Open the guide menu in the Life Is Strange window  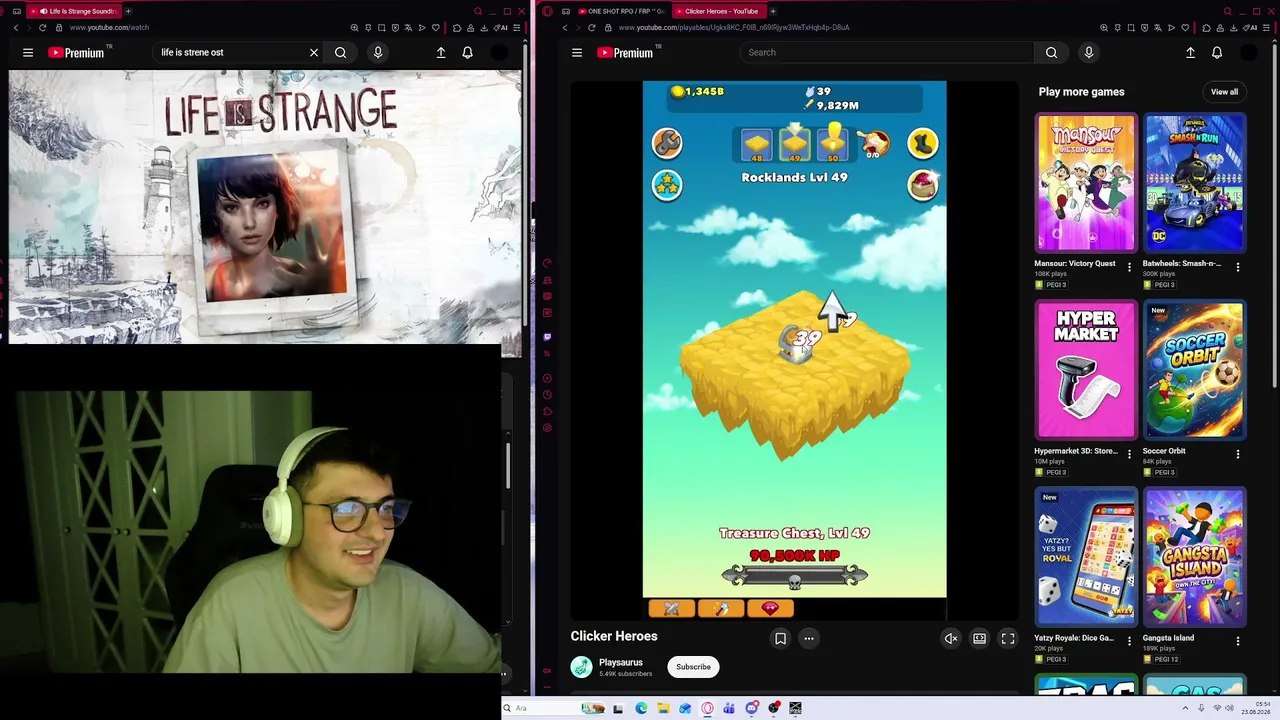28,52
